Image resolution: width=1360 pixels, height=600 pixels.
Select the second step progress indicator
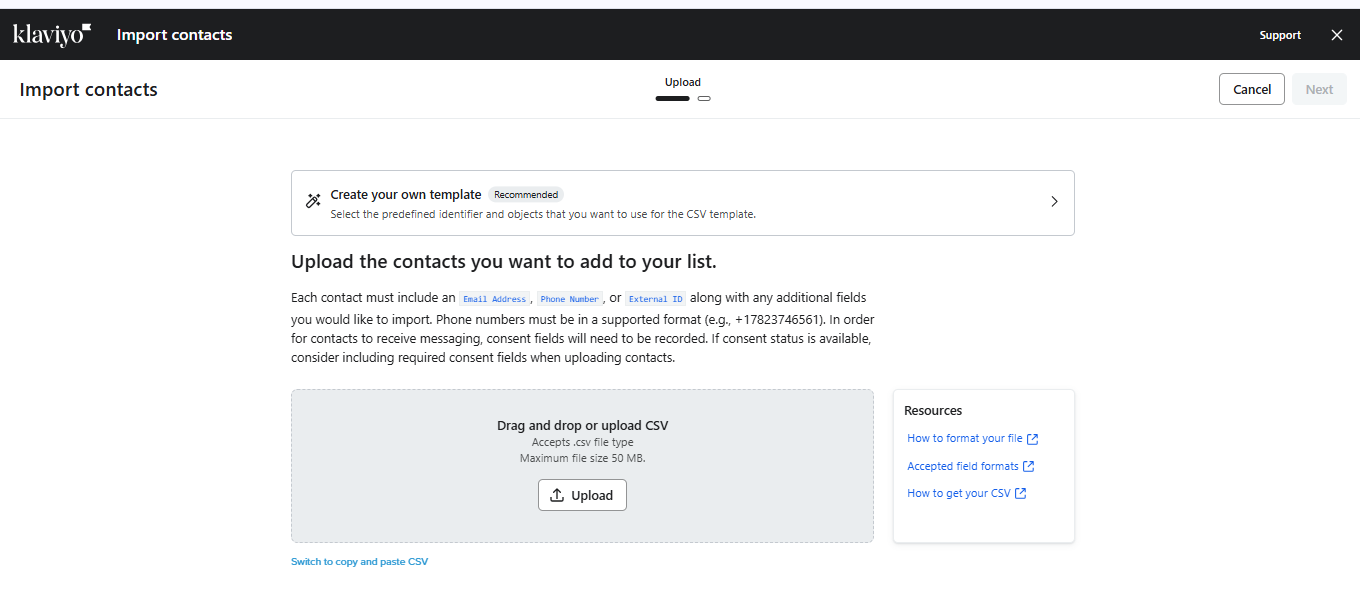[704, 98]
